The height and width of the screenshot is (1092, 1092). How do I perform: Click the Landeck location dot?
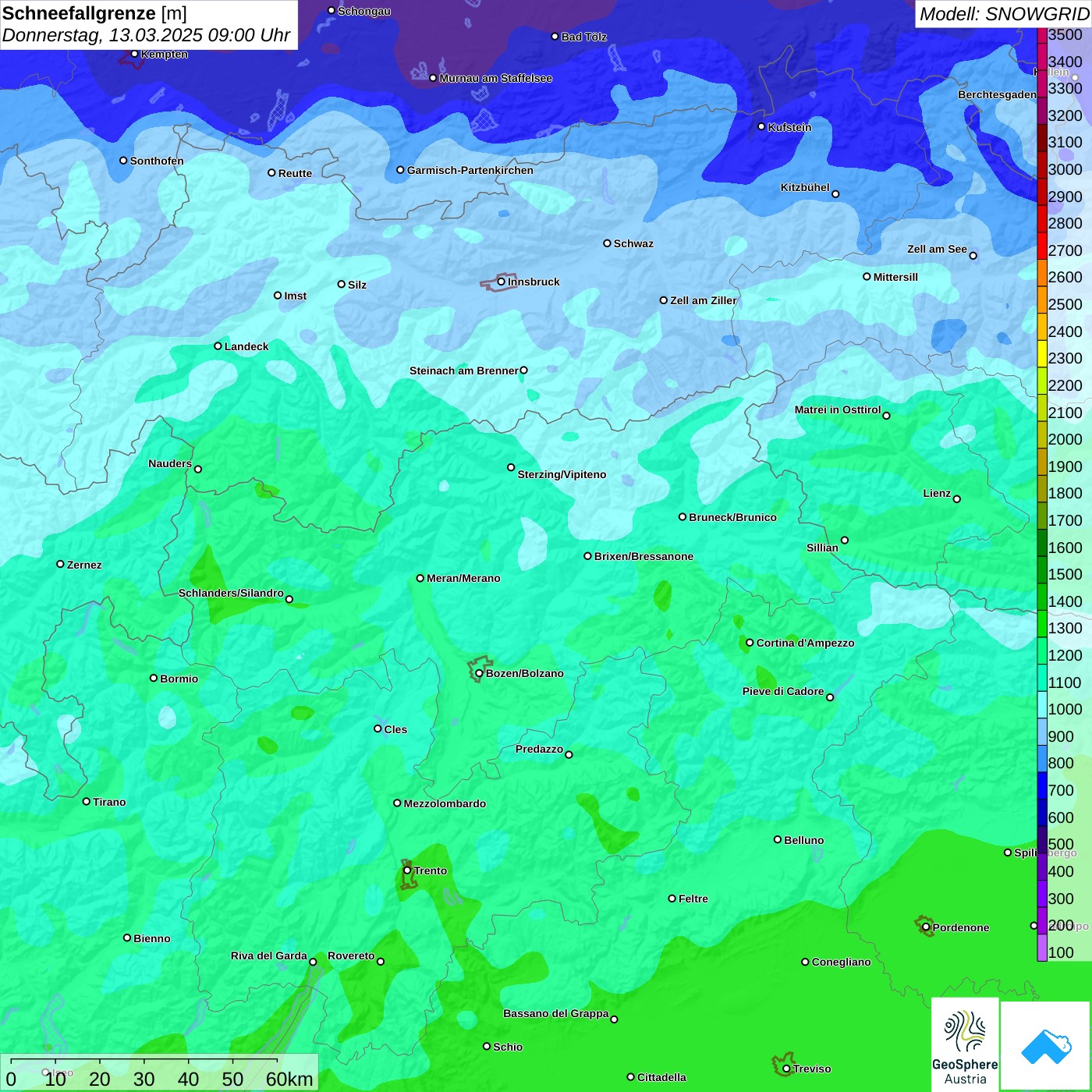[218, 346]
